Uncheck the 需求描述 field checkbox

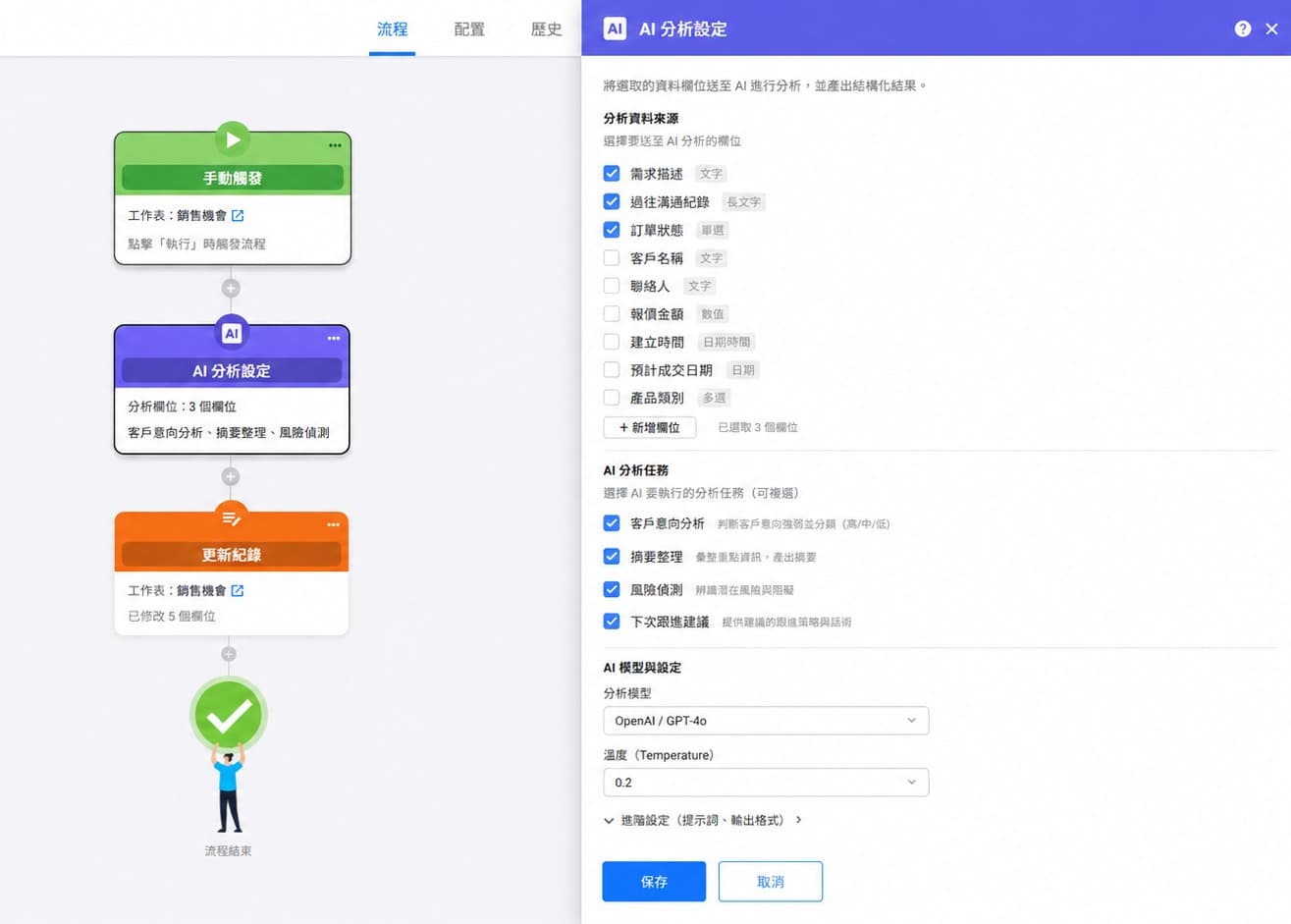[x=612, y=173]
